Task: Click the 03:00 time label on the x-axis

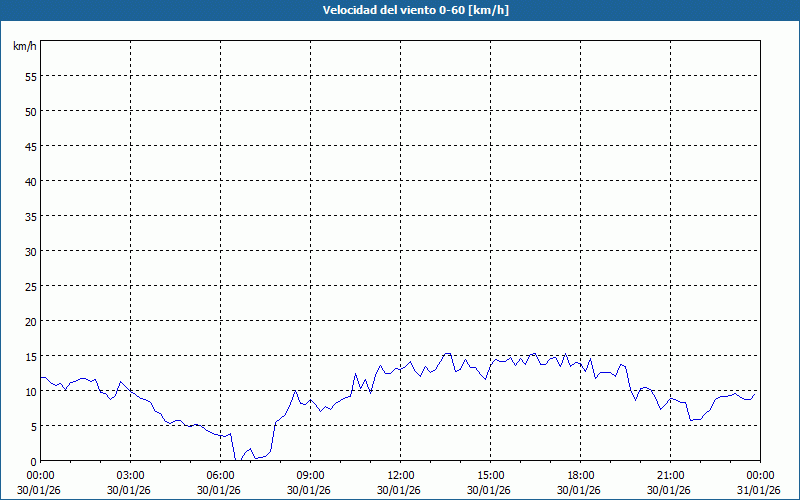Action: click(x=130, y=475)
